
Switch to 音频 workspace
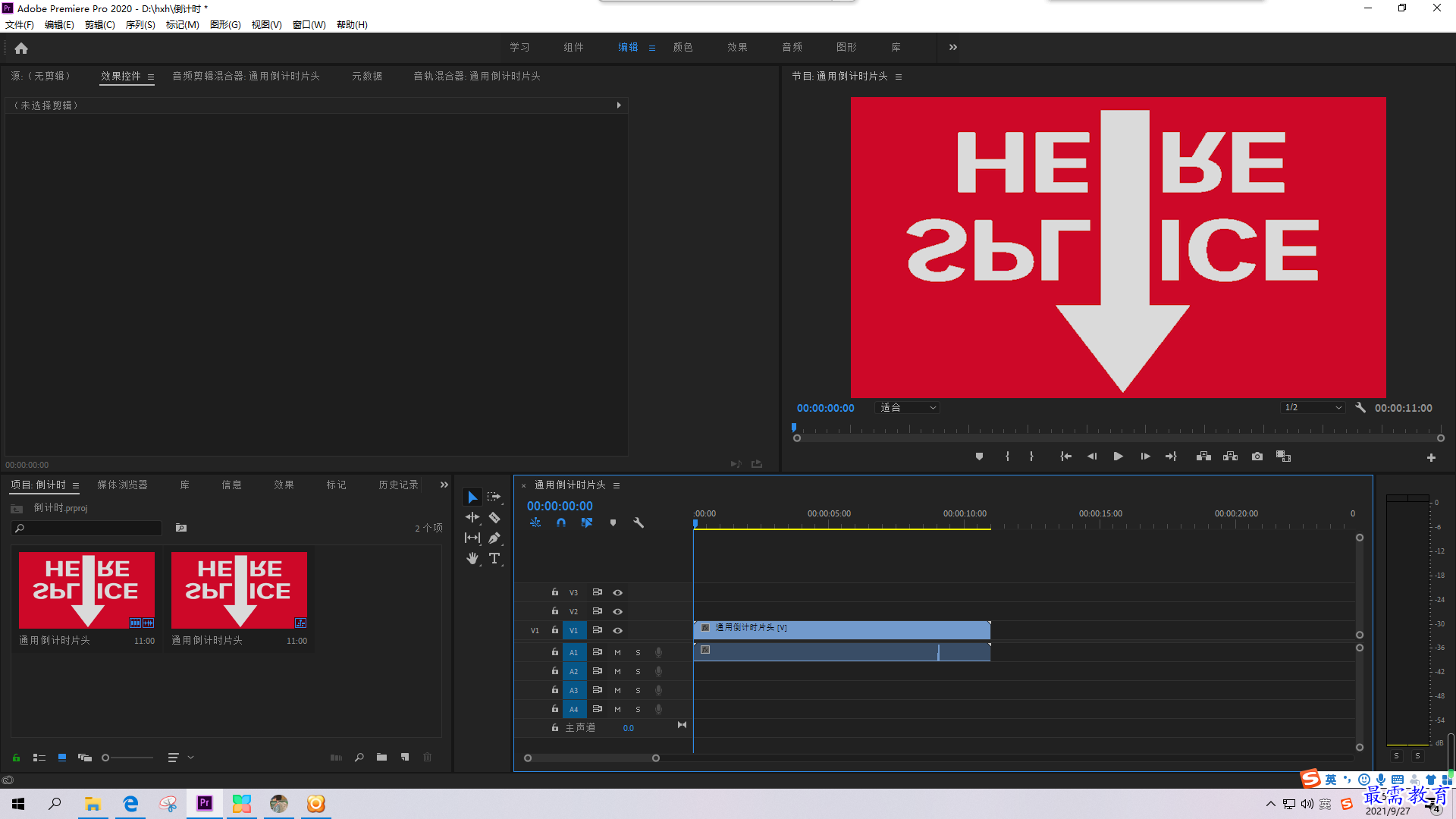click(x=792, y=47)
